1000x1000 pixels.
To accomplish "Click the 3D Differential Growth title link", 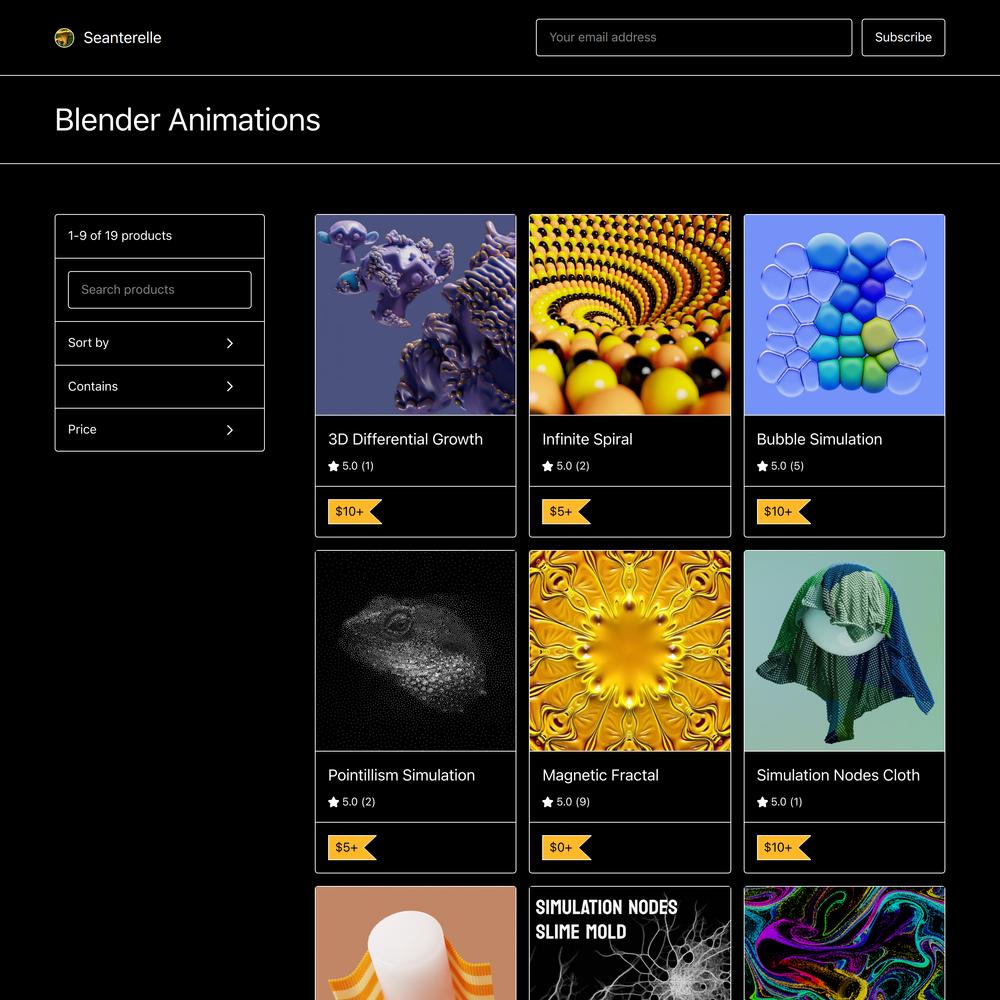I will pos(405,439).
